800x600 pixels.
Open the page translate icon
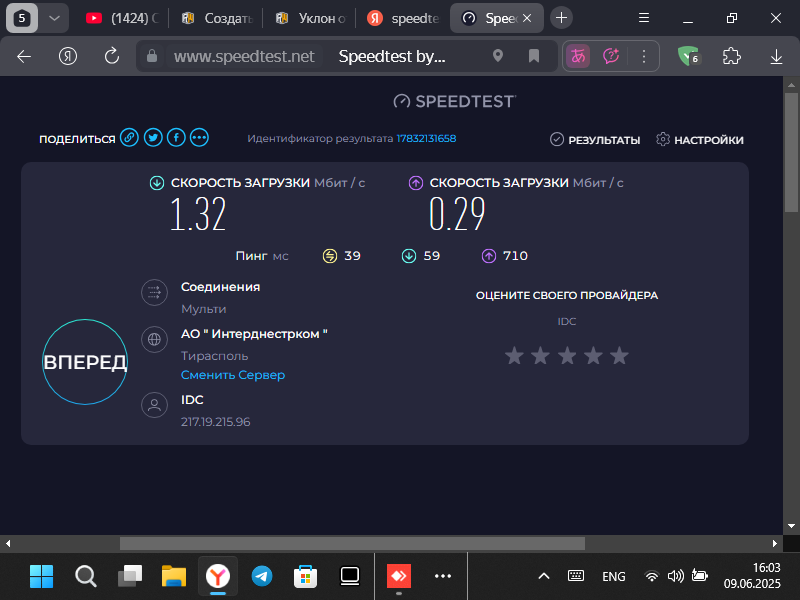coord(578,56)
